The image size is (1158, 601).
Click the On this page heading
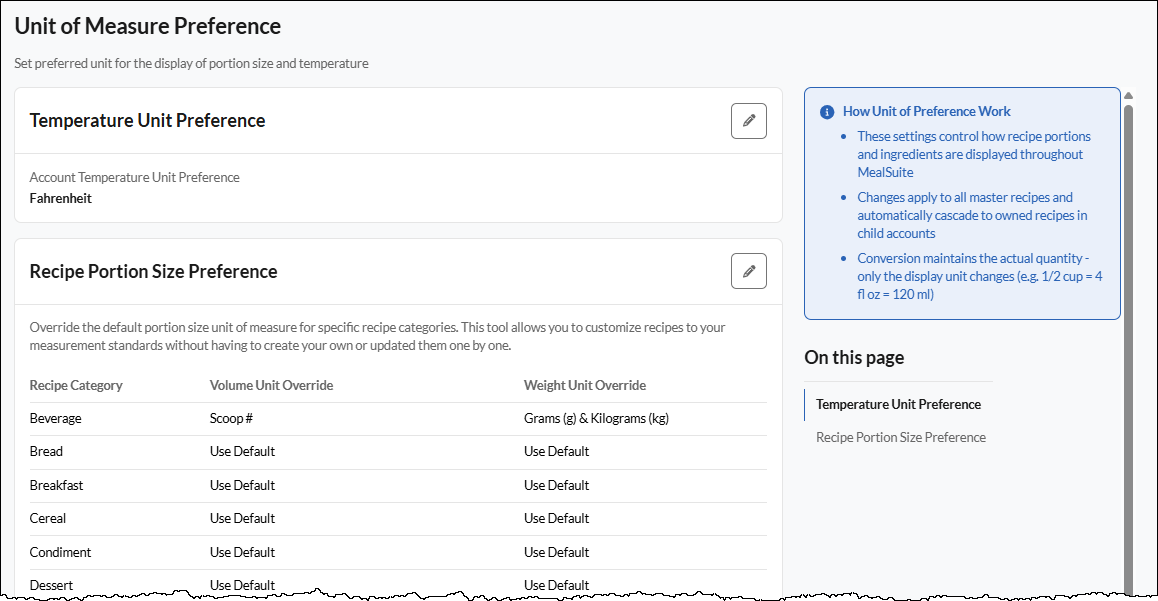click(x=854, y=357)
